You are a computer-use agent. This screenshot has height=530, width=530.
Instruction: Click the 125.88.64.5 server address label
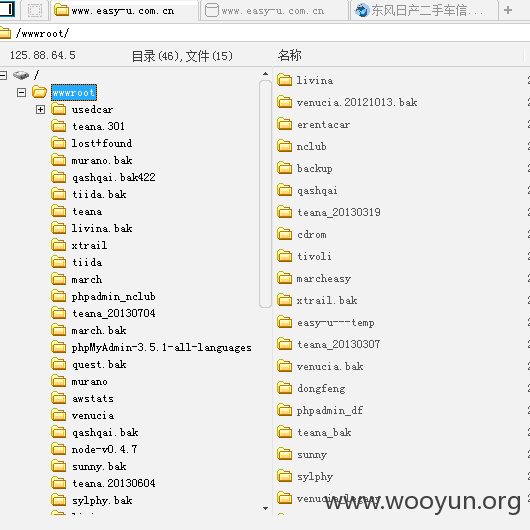[x=43, y=55]
